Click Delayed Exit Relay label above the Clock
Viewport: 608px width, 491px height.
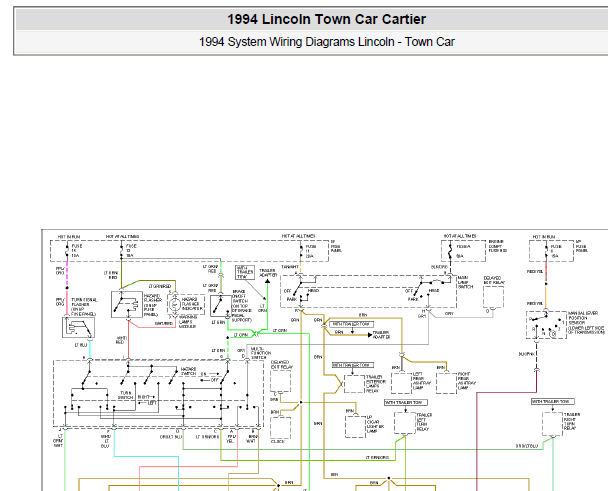pyautogui.click(x=282, y=365)
